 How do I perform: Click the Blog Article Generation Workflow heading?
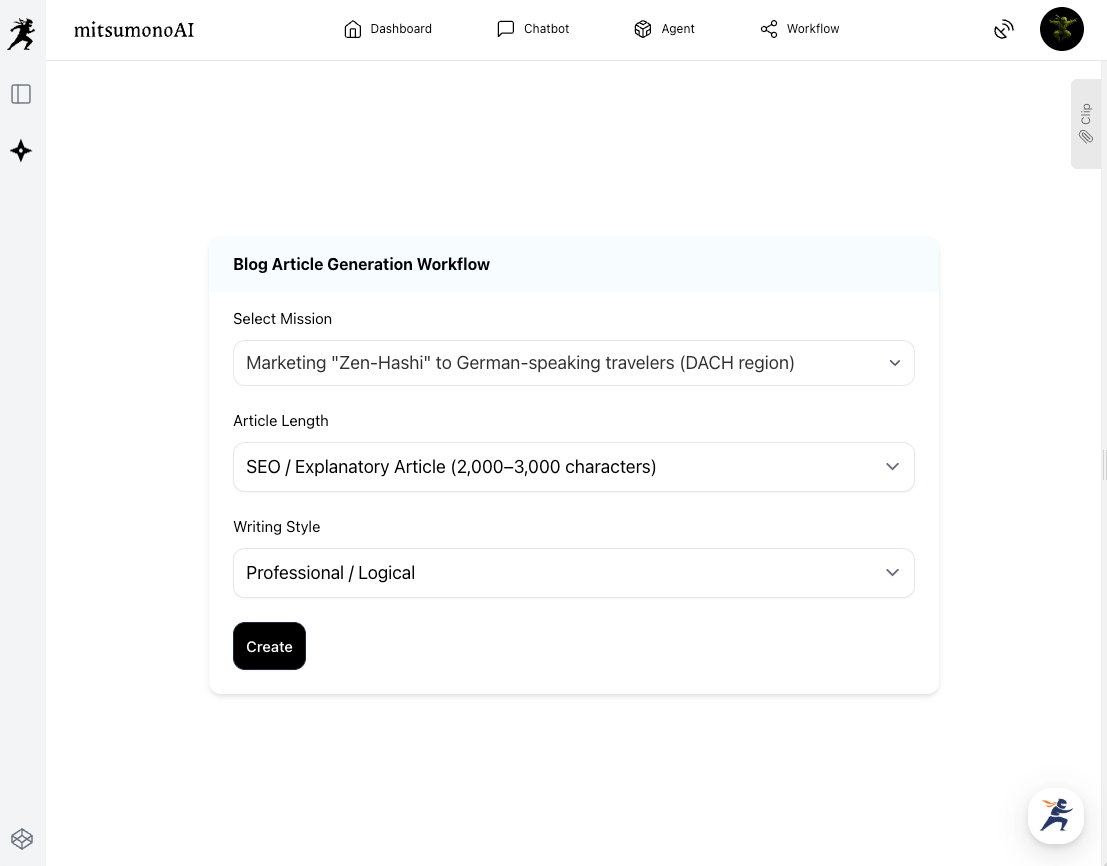tap(361, 264)
